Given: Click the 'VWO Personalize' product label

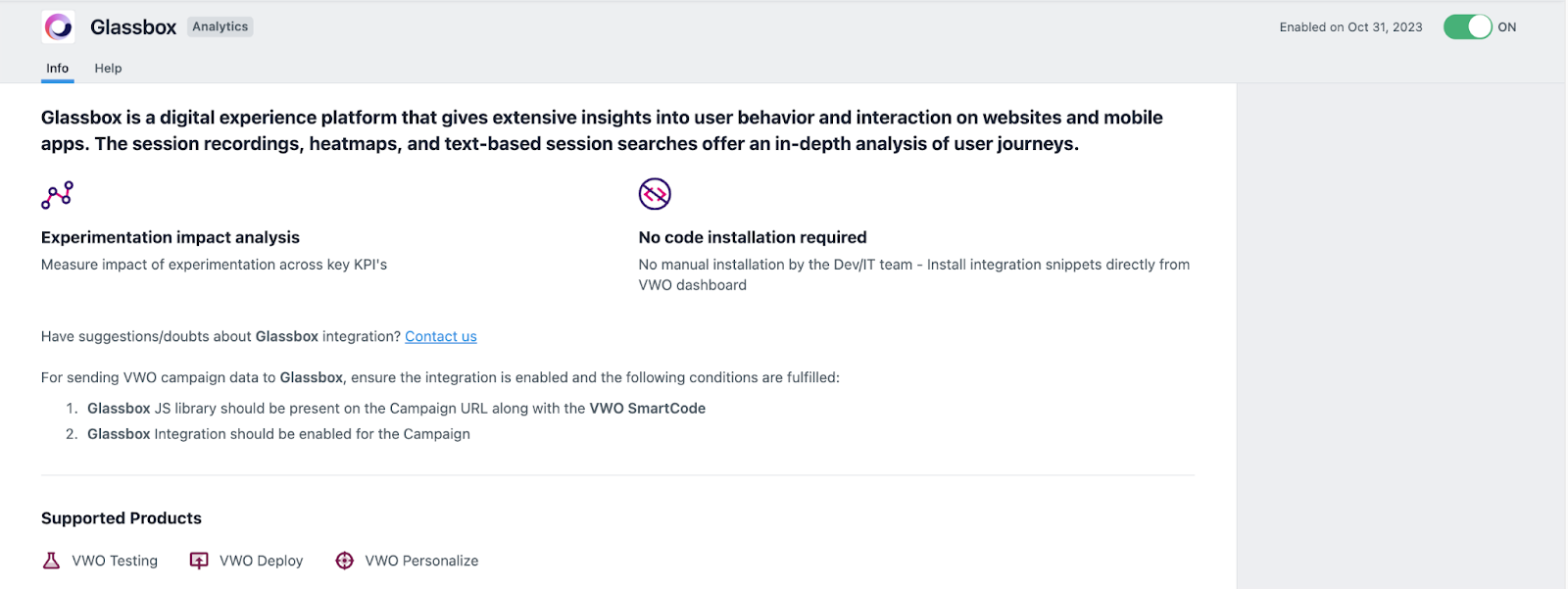Looking at the screenshot, I should tap(421, 561).
